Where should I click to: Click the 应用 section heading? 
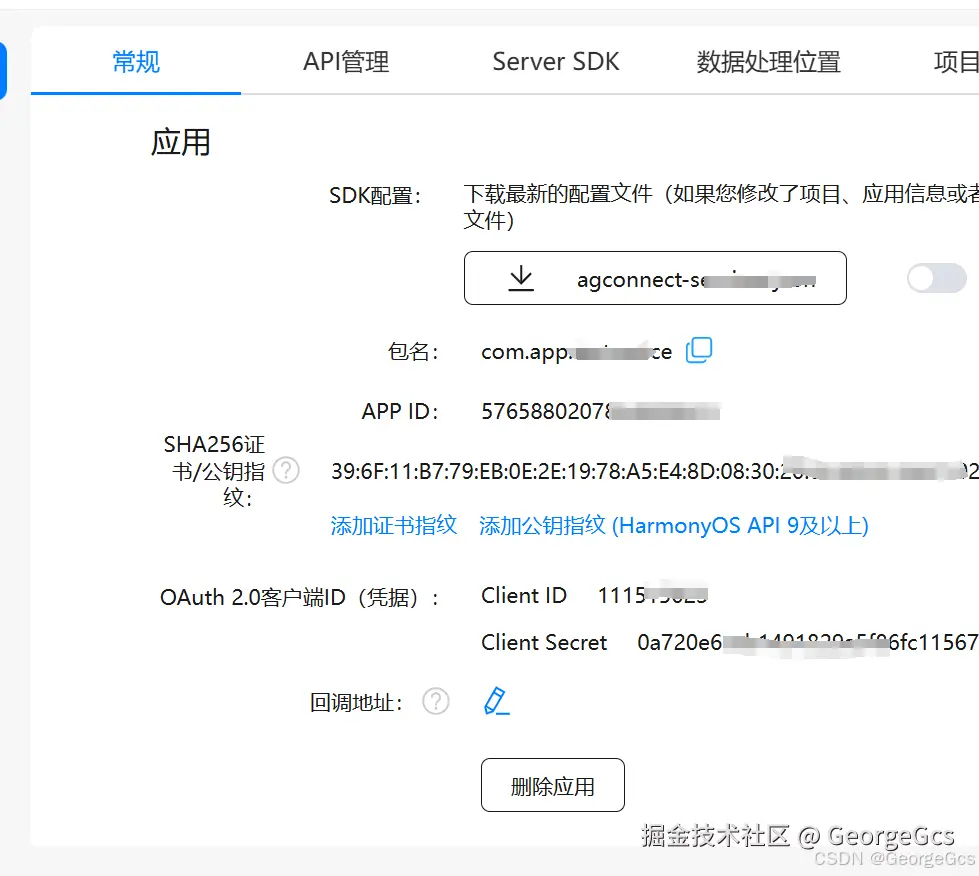tap(180, 142)
